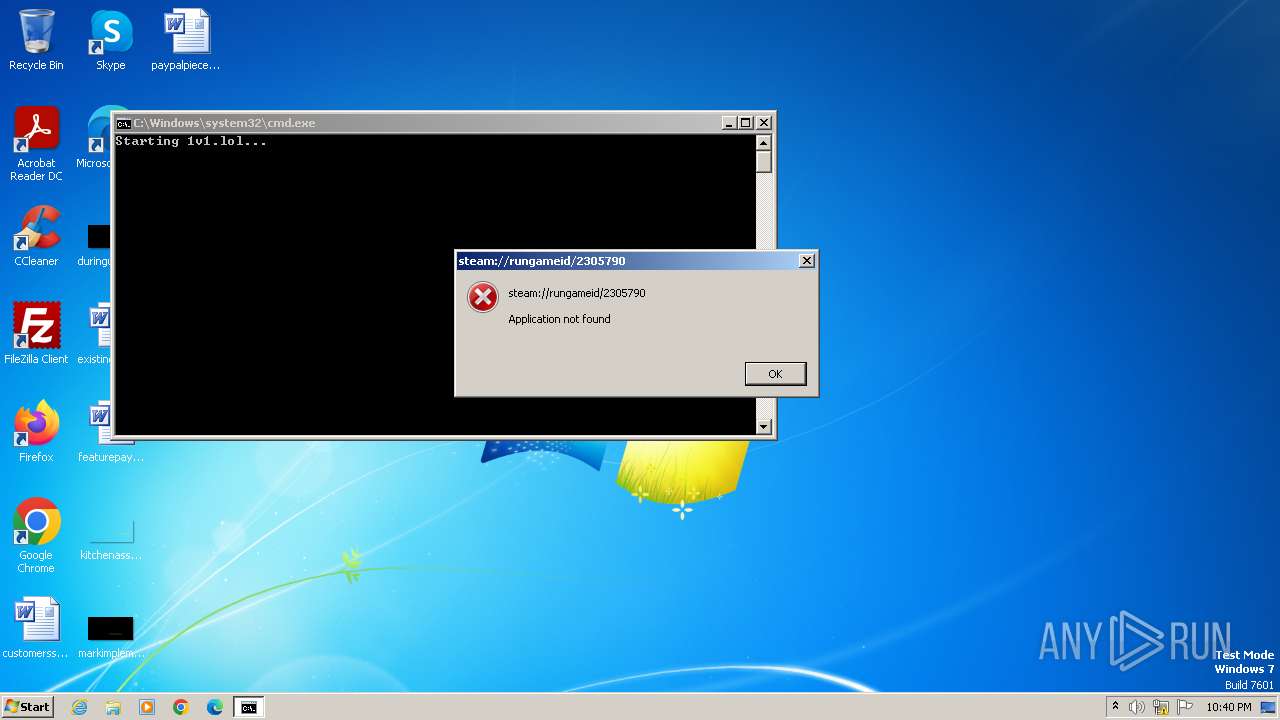The image size is (1280, 720).
Task: Click the taskbar clock showing 10:40 PM
Action: point(1229,707)
